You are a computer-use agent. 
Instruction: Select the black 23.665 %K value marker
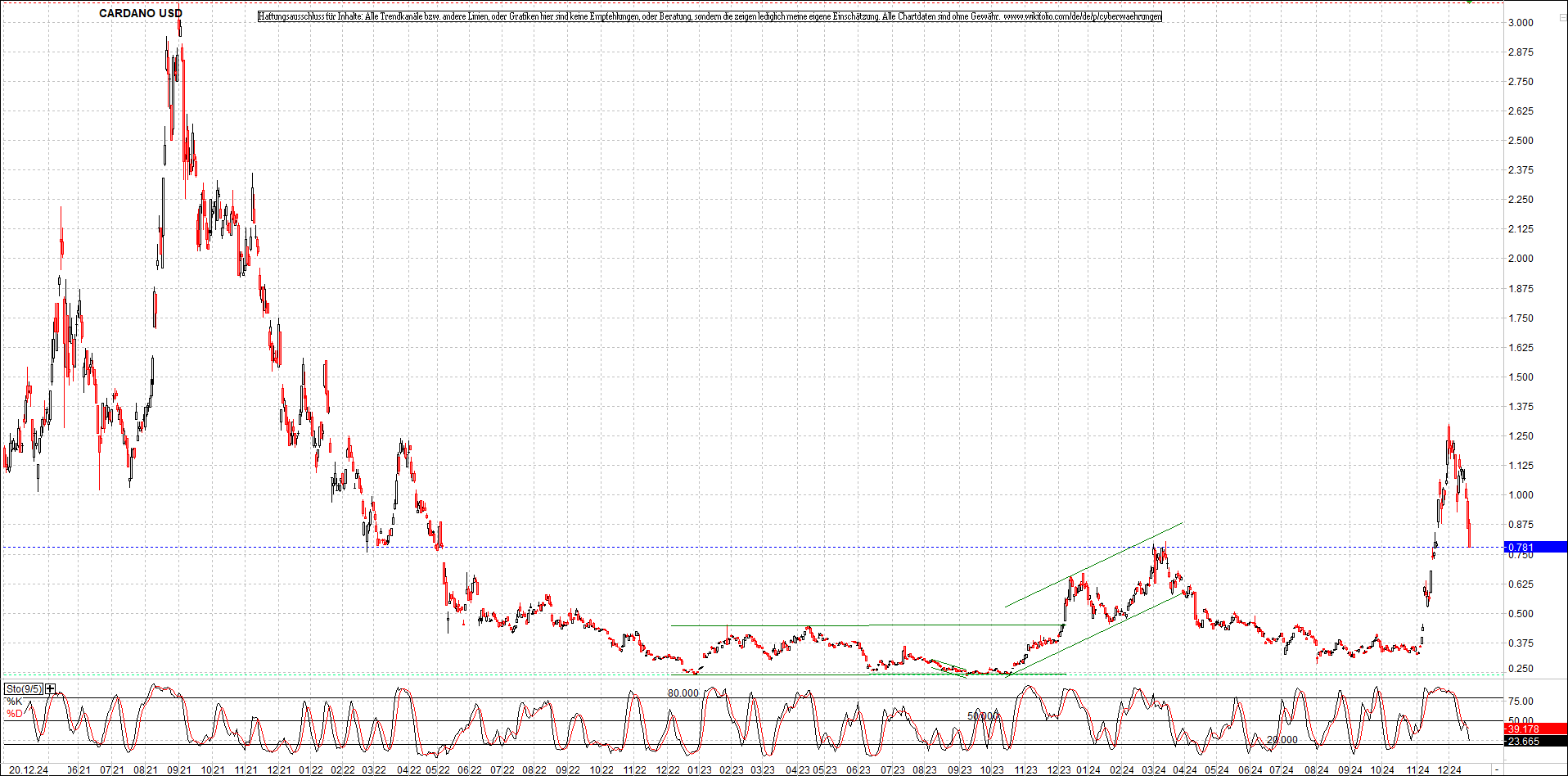1536,741
